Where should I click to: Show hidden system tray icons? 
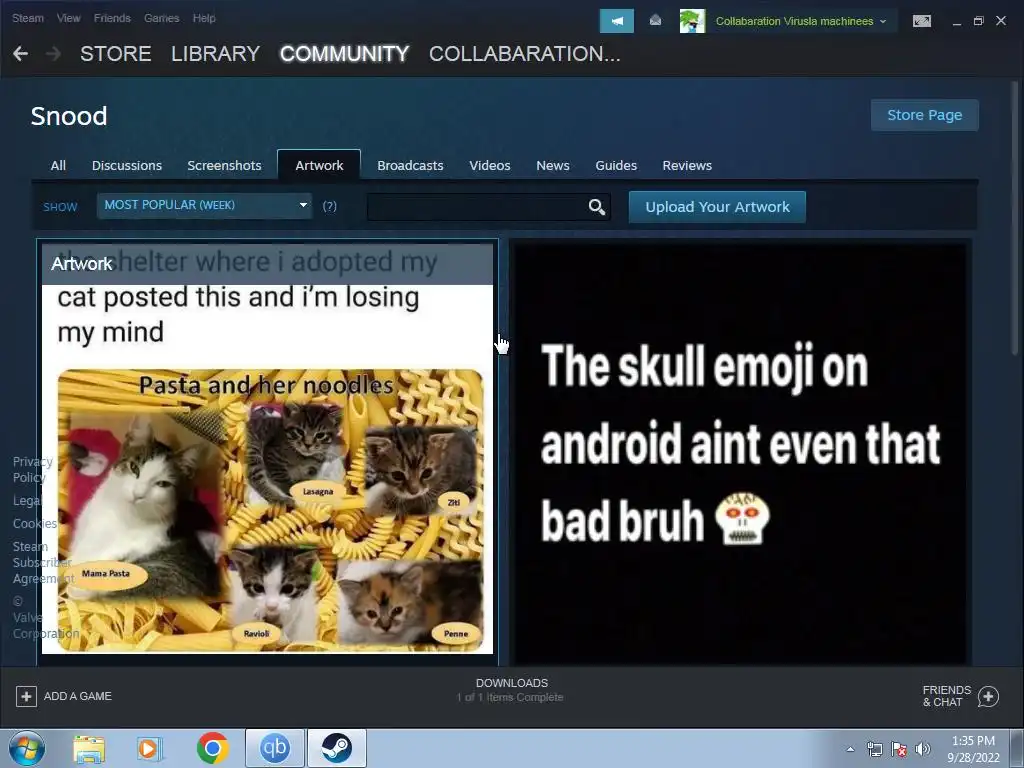tap(850, 749)
